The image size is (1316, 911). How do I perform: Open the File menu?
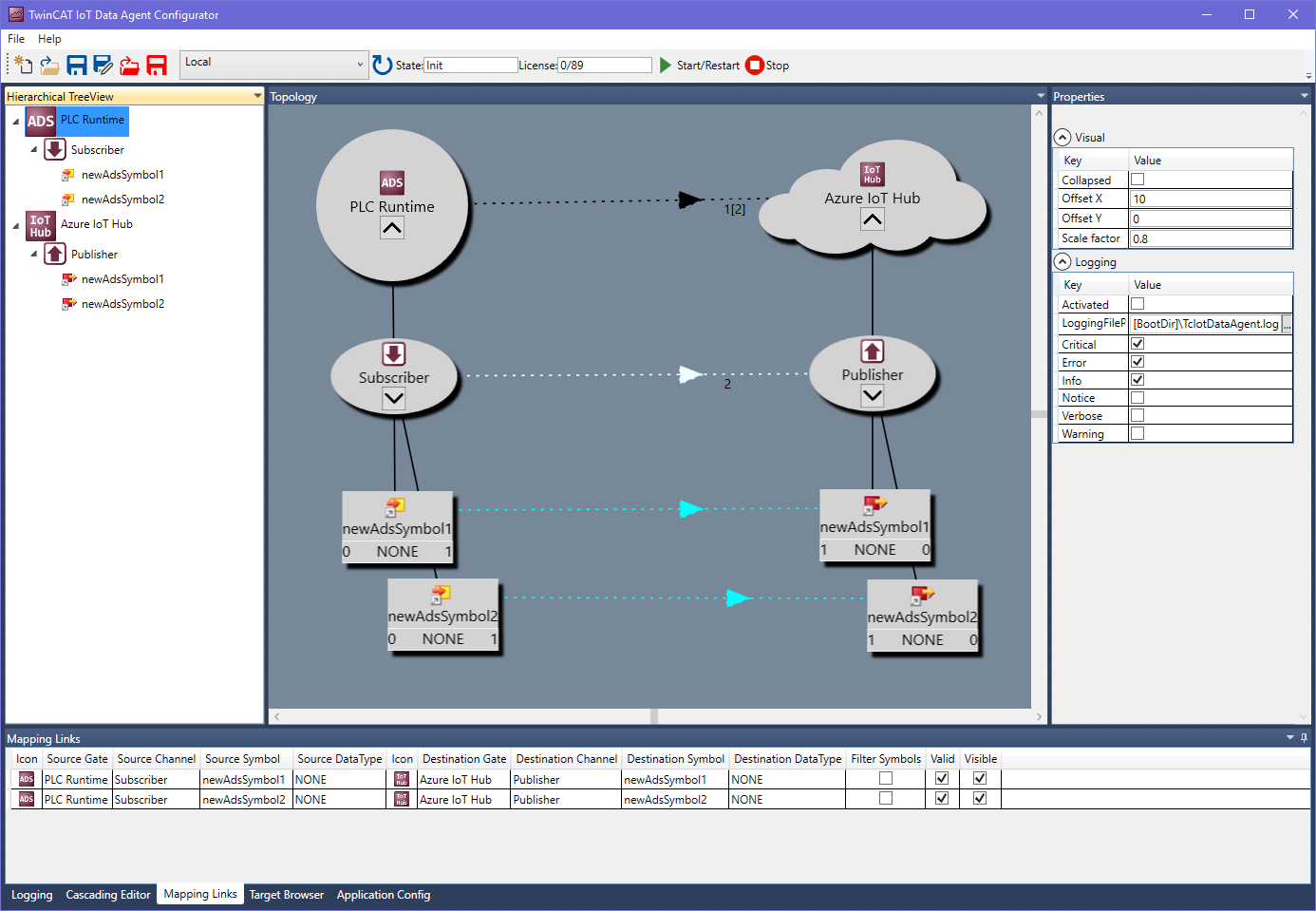(x=16, y=39)
